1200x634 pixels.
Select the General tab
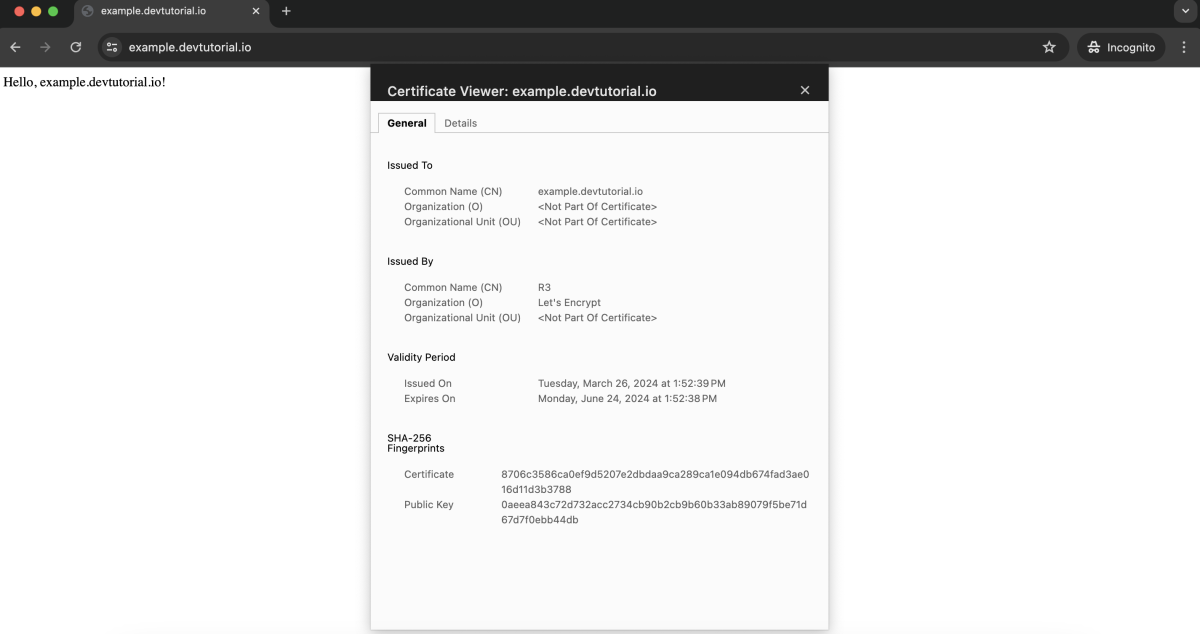point(407,123)
